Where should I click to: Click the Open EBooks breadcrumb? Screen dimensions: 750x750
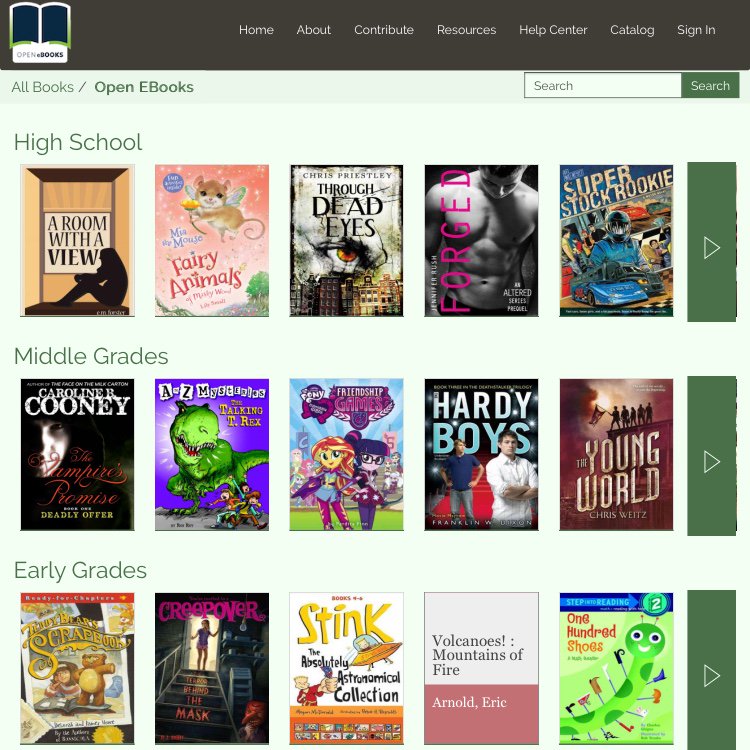[143, 87]
